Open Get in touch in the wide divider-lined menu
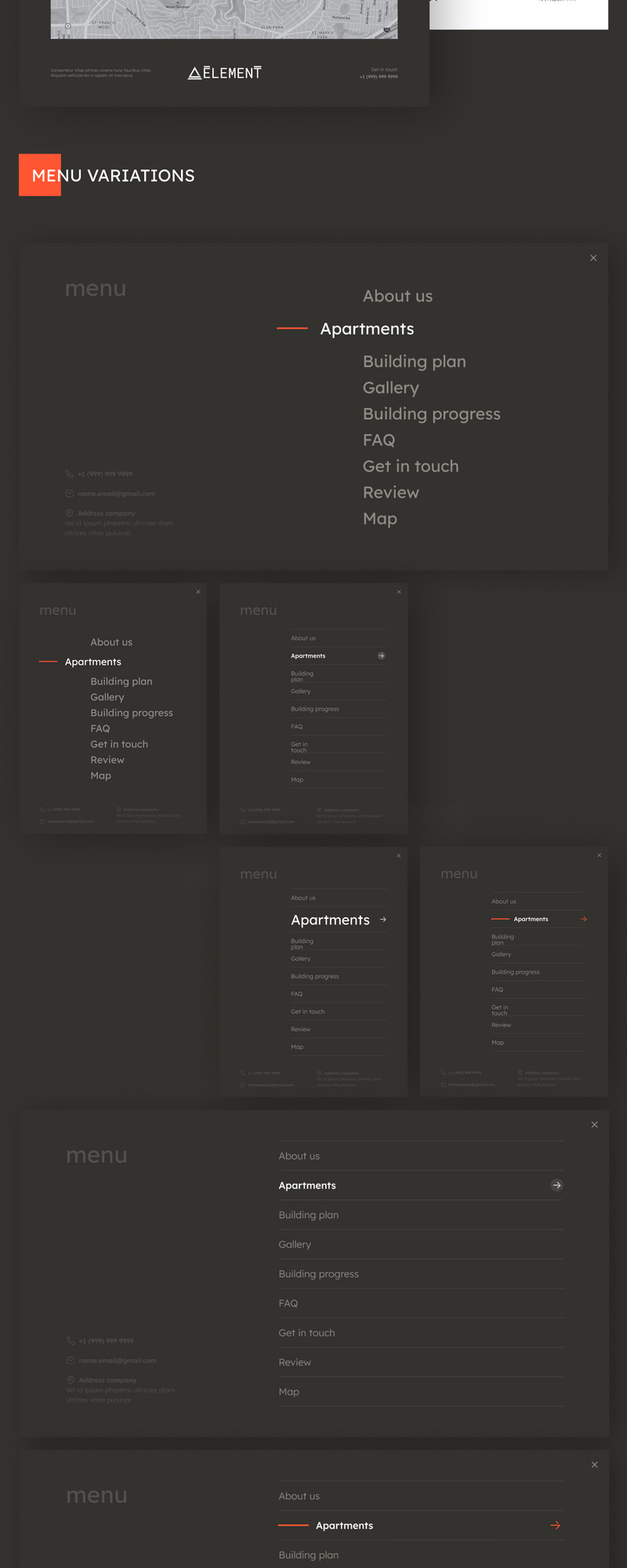The width and height of the screenshot is (627, 1568). point(306,1333)
